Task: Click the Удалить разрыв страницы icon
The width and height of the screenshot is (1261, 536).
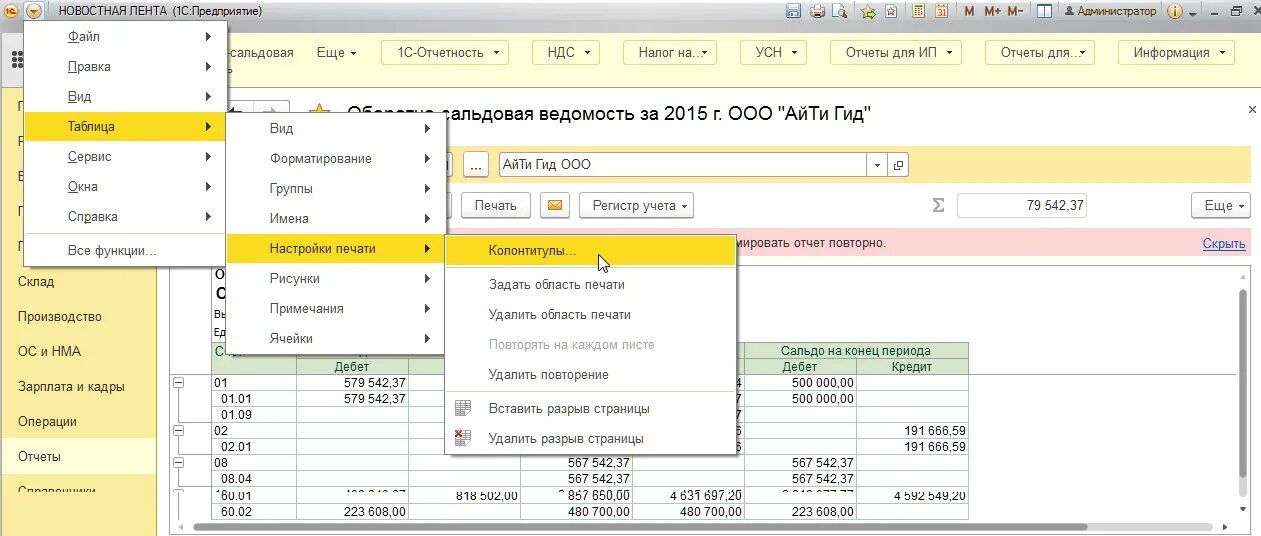Action: tap(462, 438)
